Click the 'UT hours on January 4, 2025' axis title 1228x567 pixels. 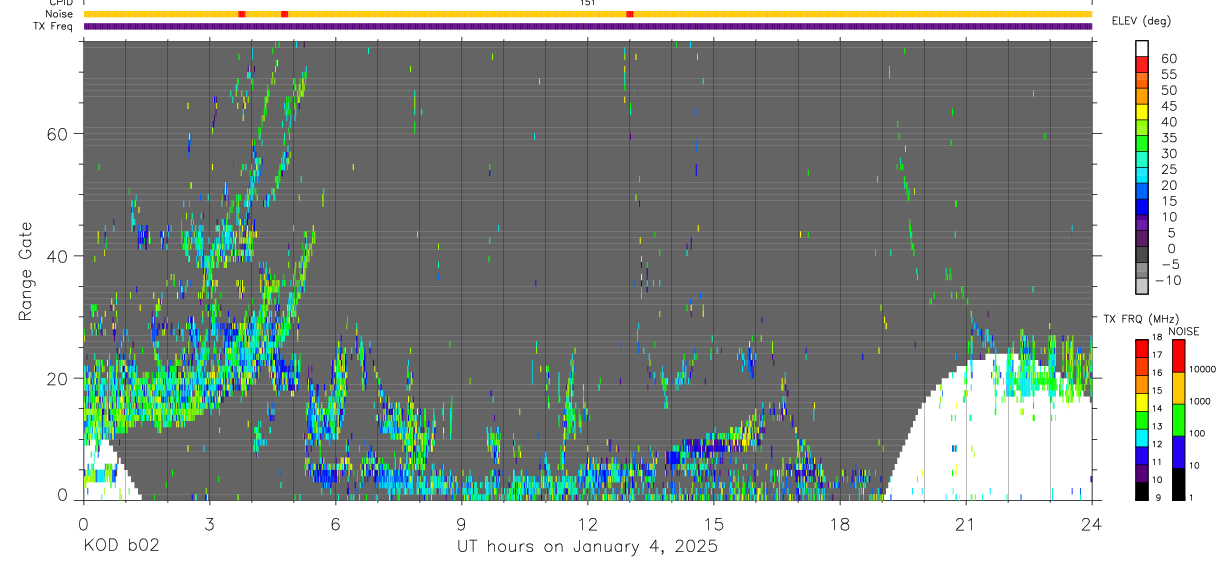coord(587,546)
